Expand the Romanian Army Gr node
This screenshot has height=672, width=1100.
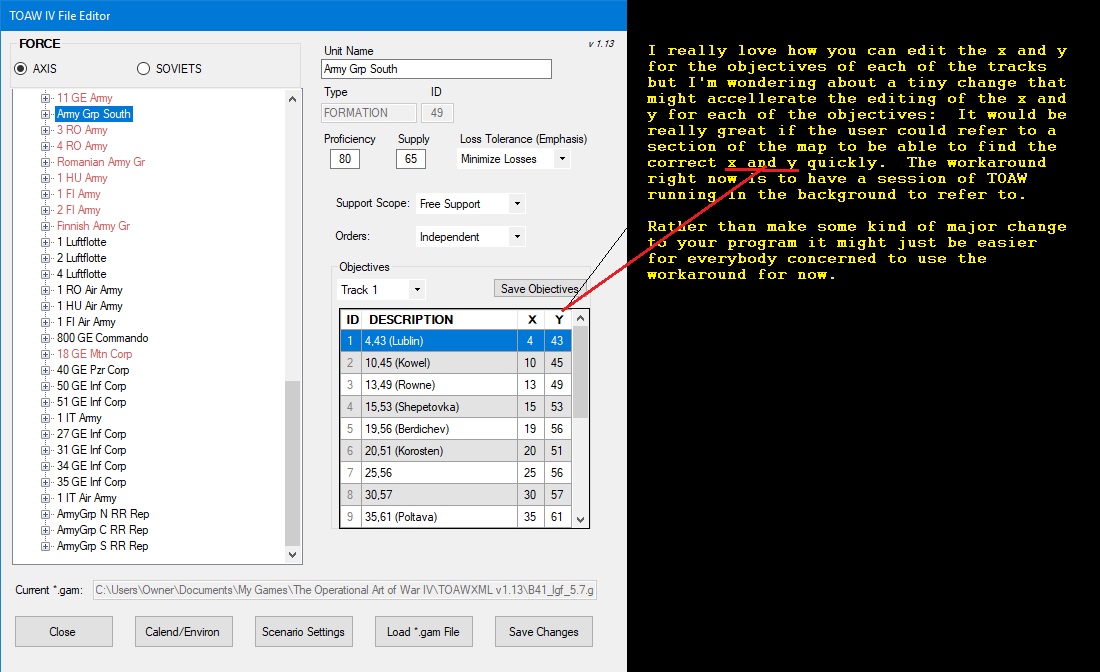[x=46, y=162]
